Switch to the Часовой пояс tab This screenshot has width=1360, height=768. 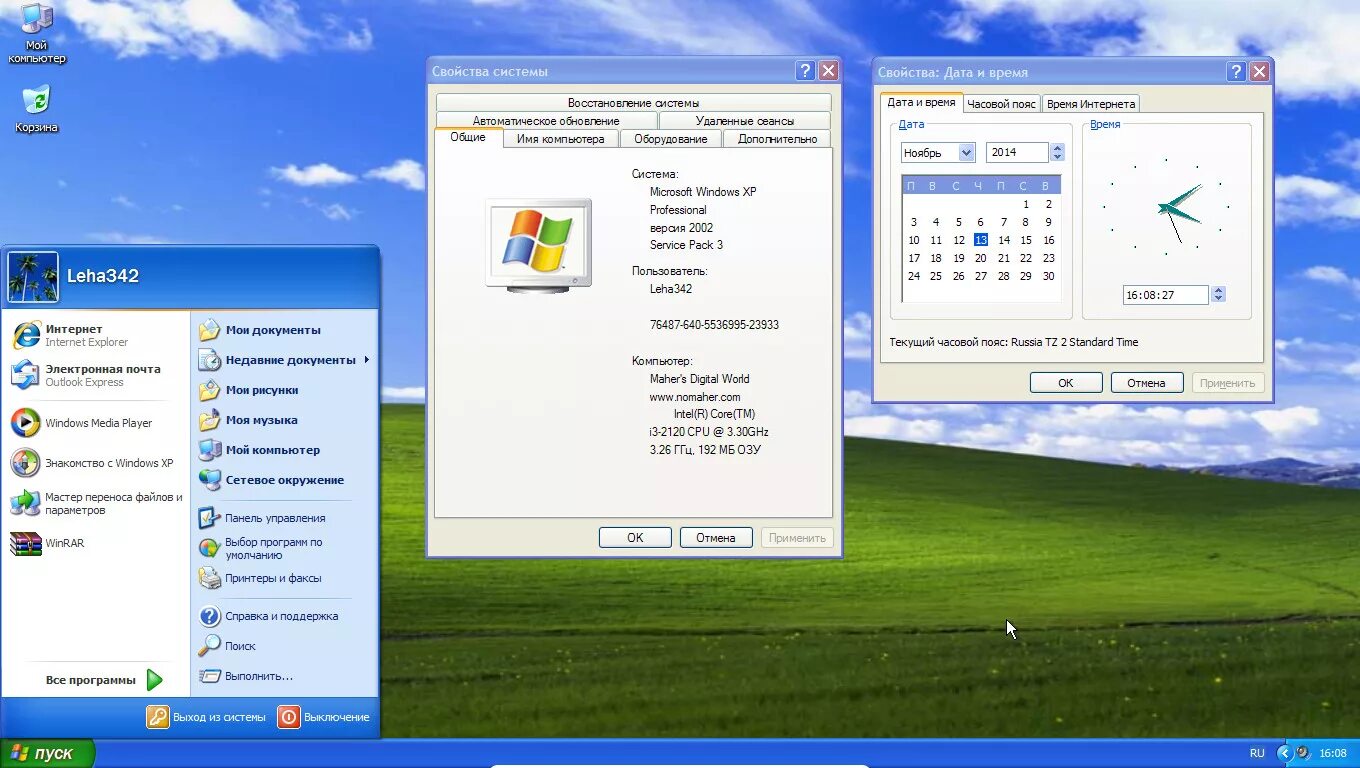pos(1000,102)
